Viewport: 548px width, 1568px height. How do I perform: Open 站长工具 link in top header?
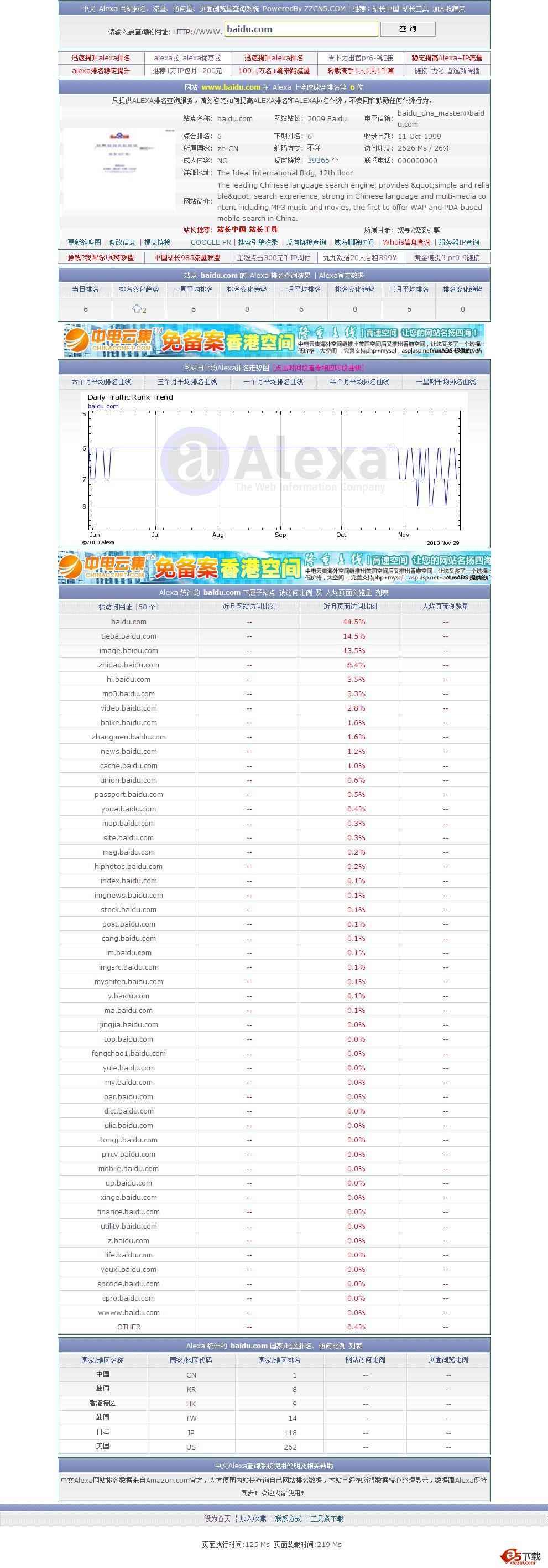pos(415,8)
